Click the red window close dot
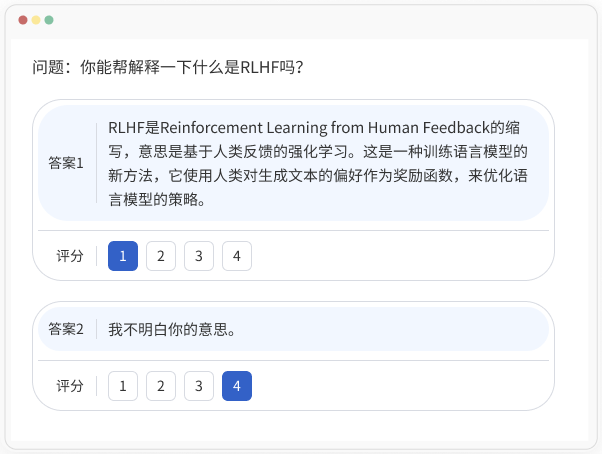The height and width of the screenshot is (454, 602). (23, 20)
